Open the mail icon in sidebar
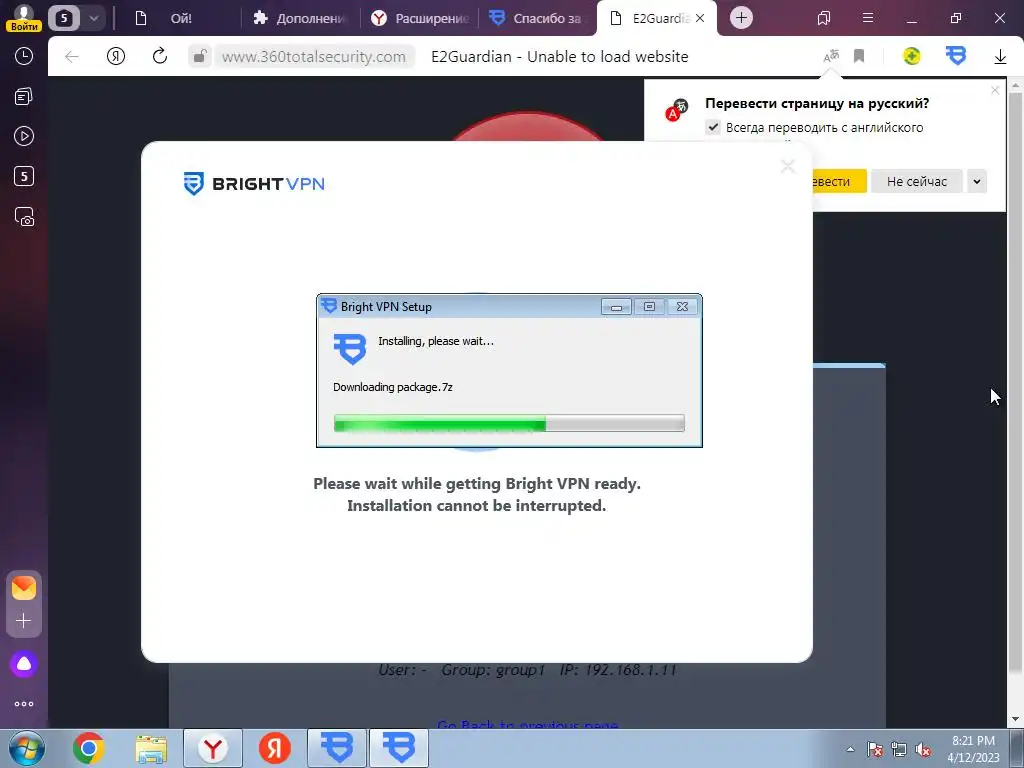This screenshot has height=768, width=1024. point(24,588)
